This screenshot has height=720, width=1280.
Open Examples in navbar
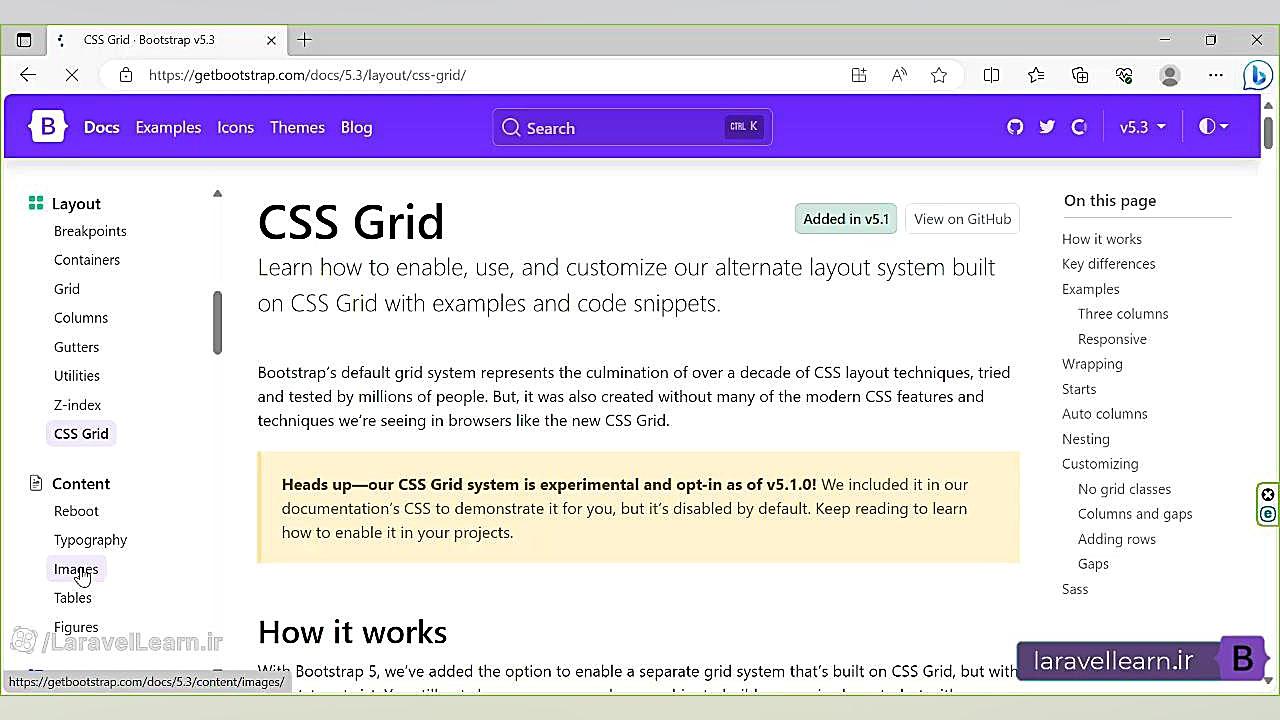point(168,127)
